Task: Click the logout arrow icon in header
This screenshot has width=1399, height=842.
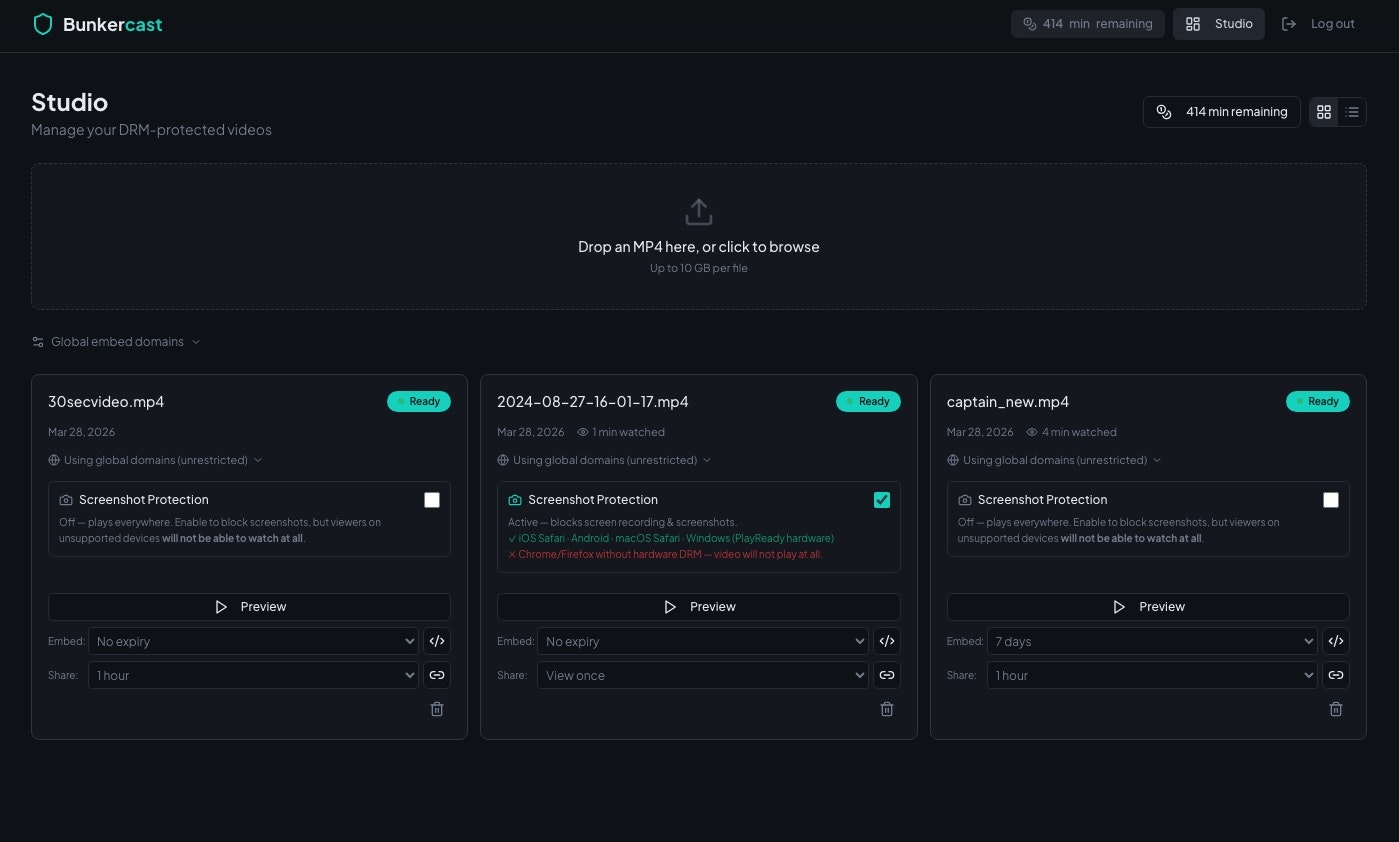Action: coord(1289,24)
